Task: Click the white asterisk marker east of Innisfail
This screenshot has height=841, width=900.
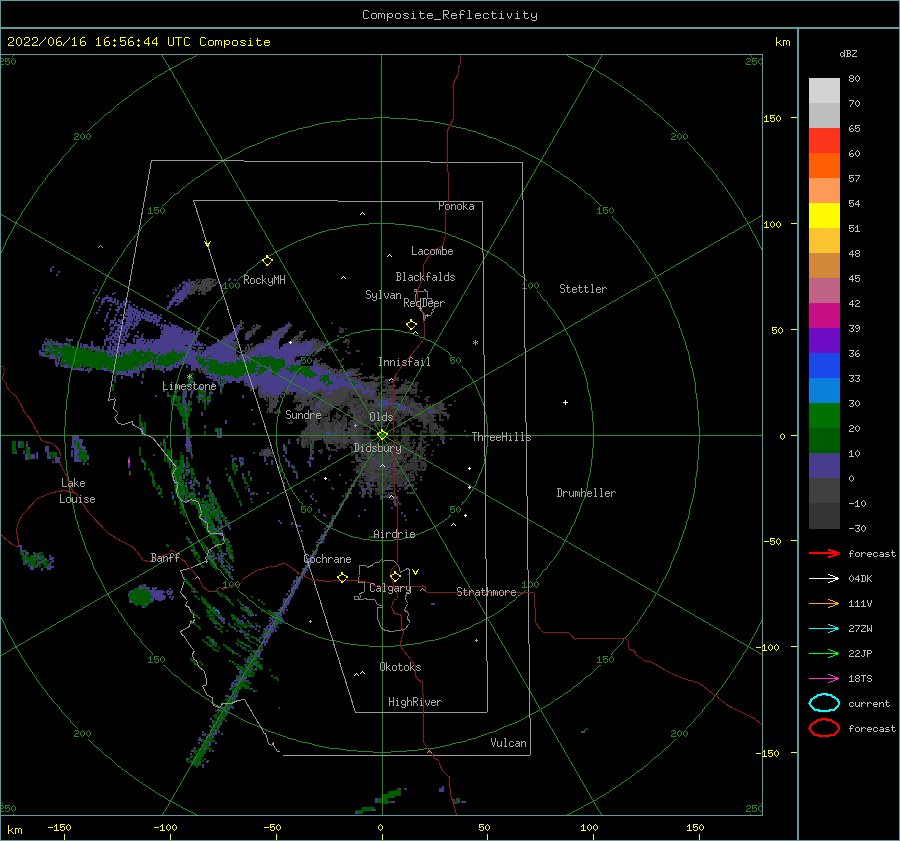Action: pyautogui.click(x=475, y=343)
